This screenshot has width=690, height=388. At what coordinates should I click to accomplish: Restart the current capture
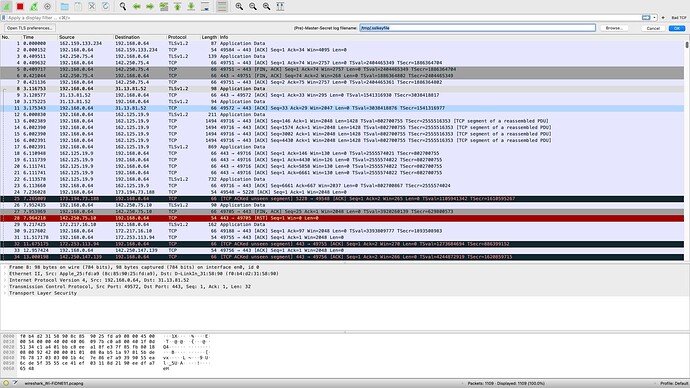pyautogui.click(x=34, y=6)
